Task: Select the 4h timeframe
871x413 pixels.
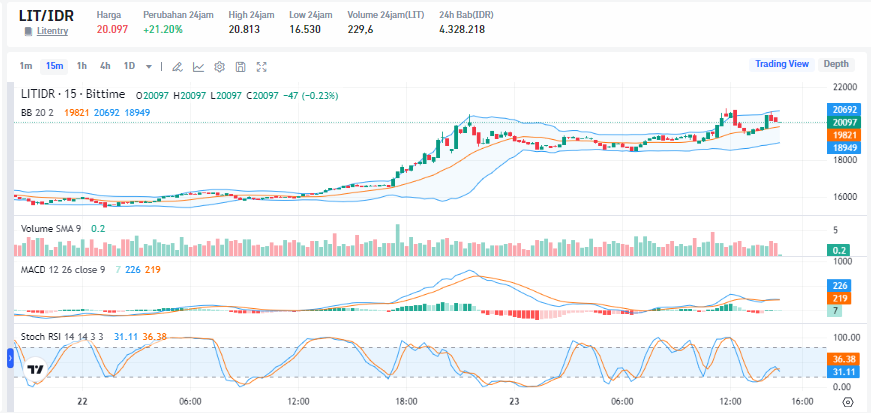Action: (105, 66)
